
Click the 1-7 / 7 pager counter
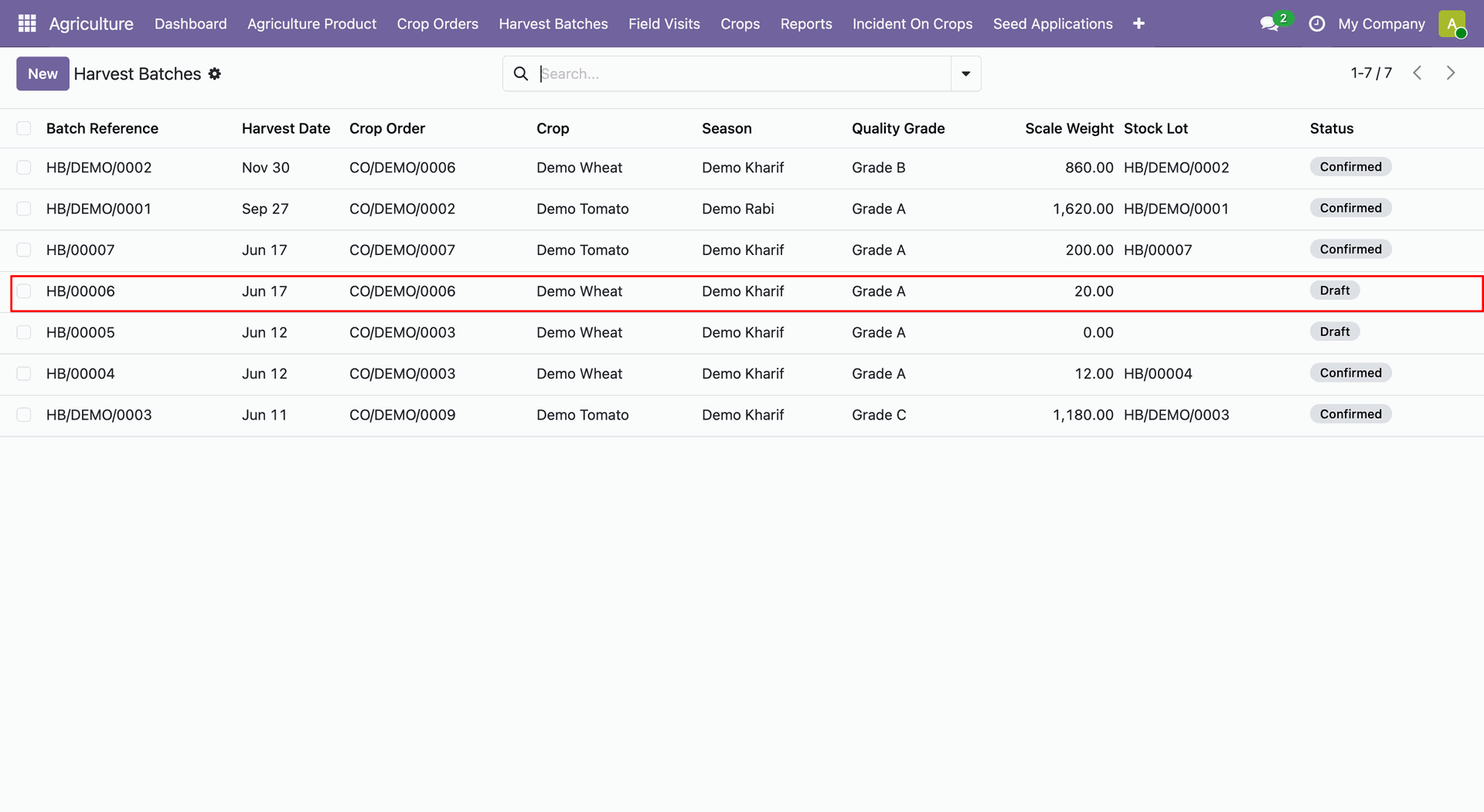[1371, 73]
